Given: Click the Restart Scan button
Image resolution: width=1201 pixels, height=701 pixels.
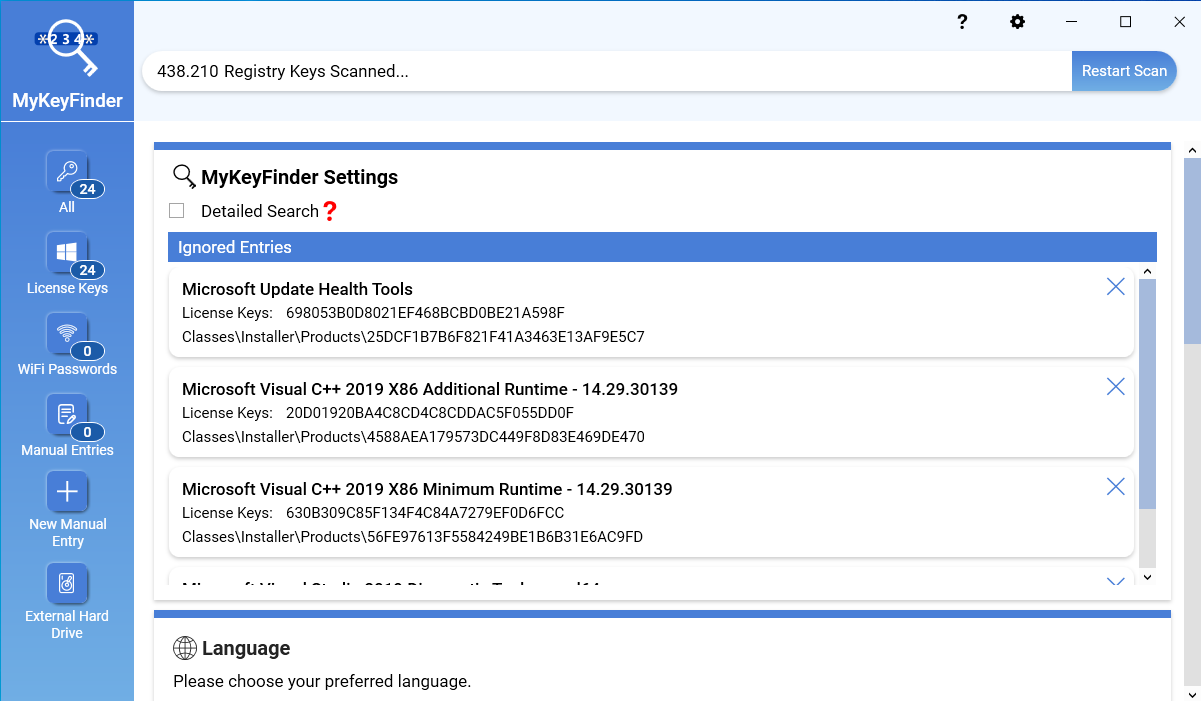Looking at the screenshot, I should point(1124,71).
